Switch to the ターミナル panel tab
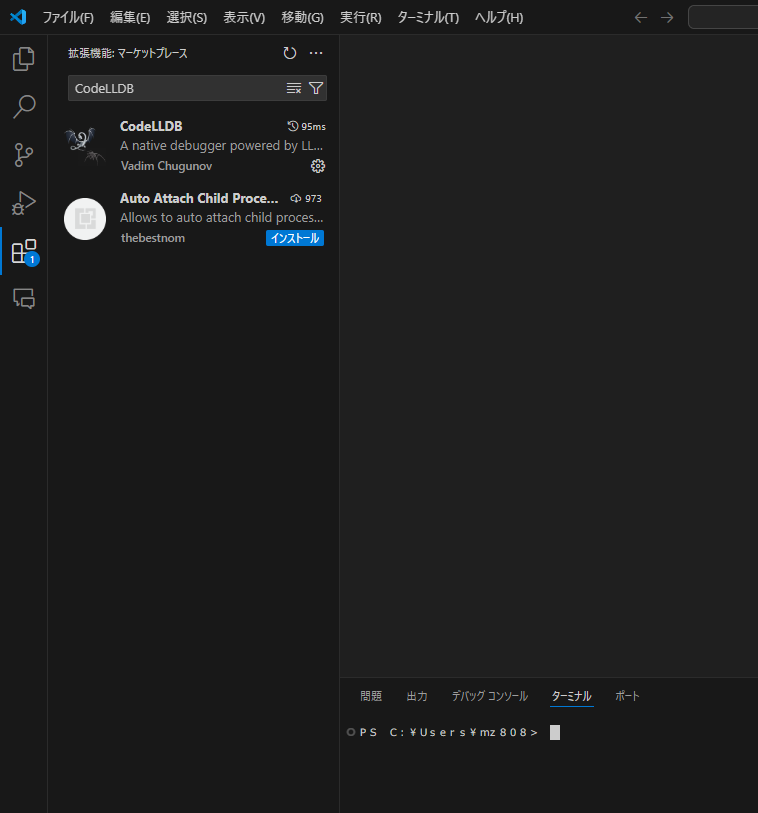This screenshot has width=758, height=813. [571, 696]
